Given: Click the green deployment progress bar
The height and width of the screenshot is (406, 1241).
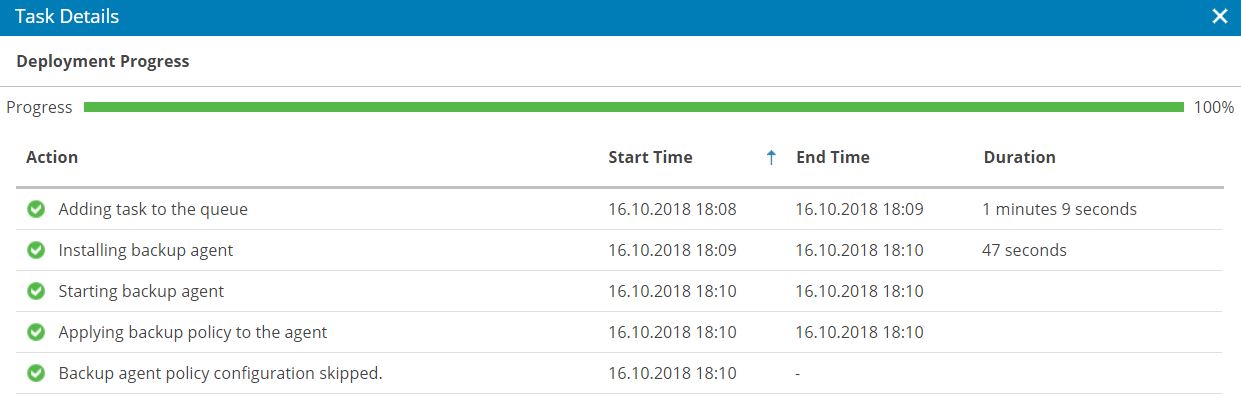Looking at the screenshot, I should click(634, 107).
